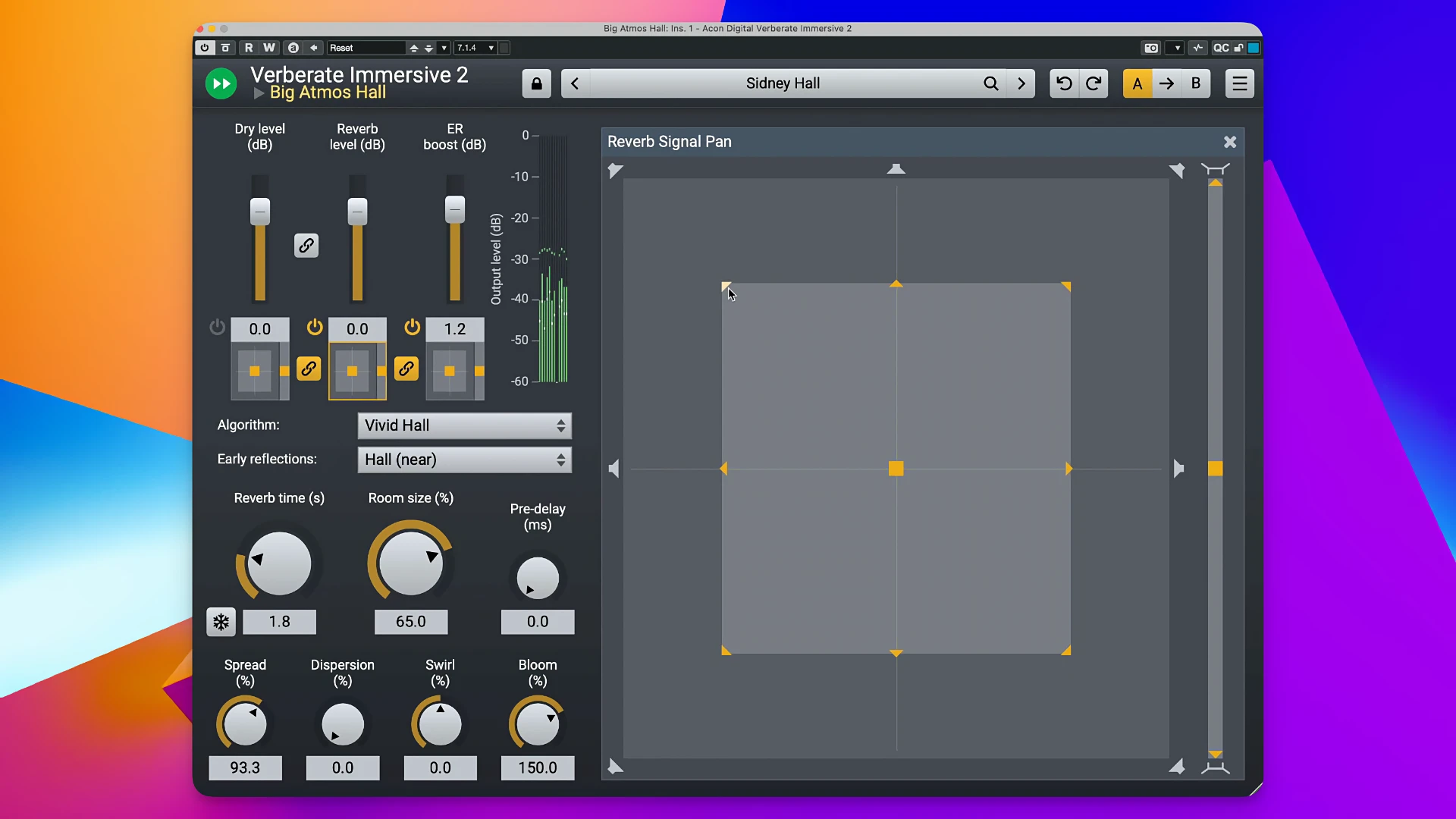
Task: Open the ER boost pan thumbnail
Action: coord(455,371)
